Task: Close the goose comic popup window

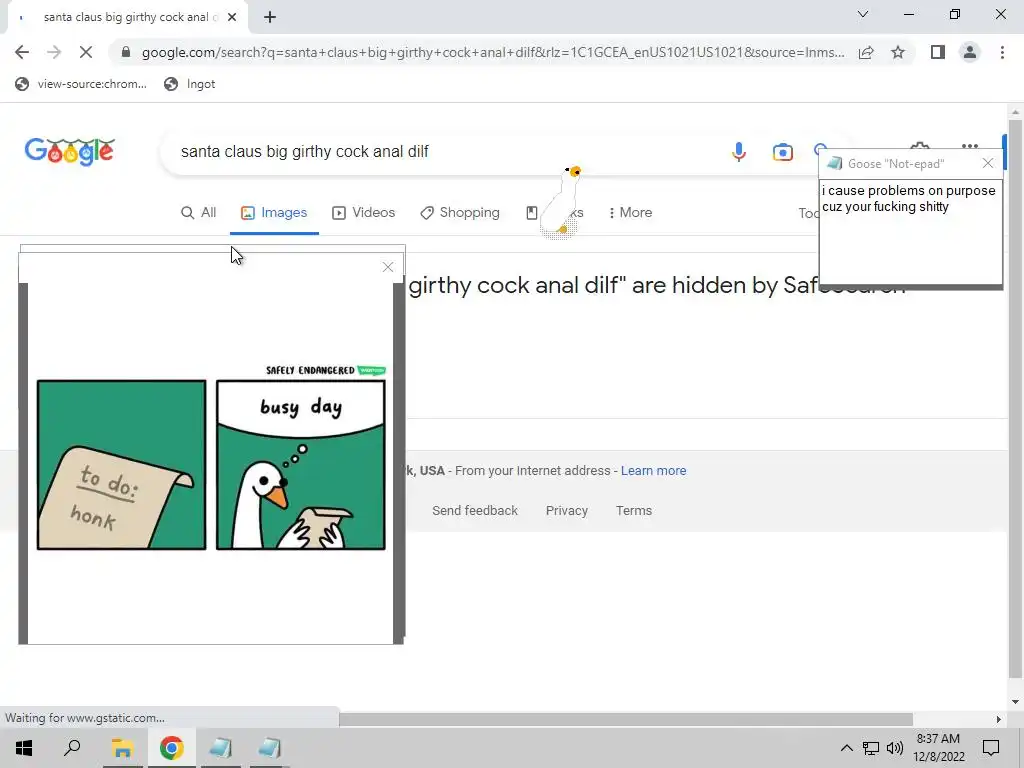Action: pyautogui.click(x=388, y=267)
